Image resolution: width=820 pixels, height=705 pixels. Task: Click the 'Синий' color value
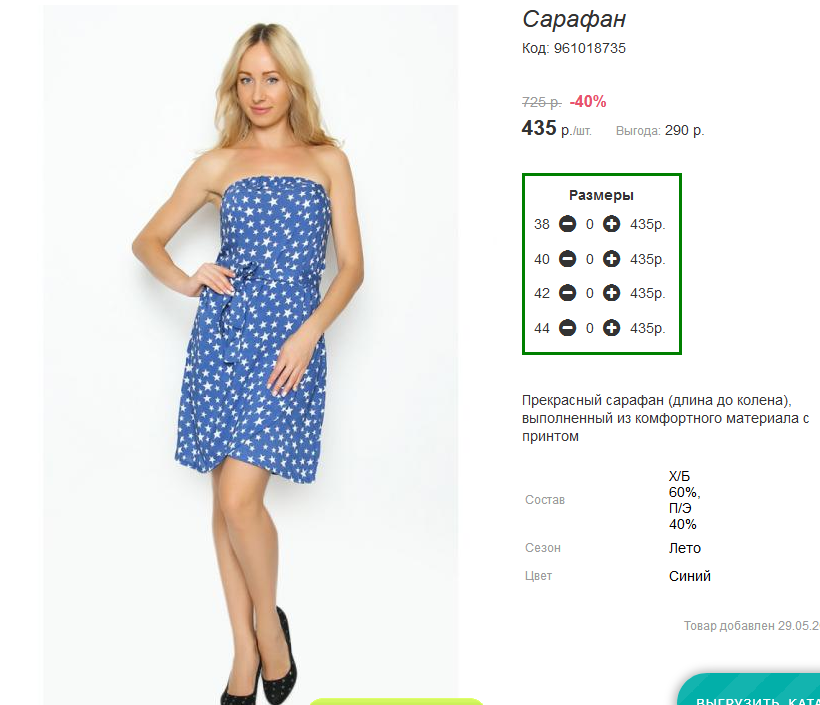689,576
